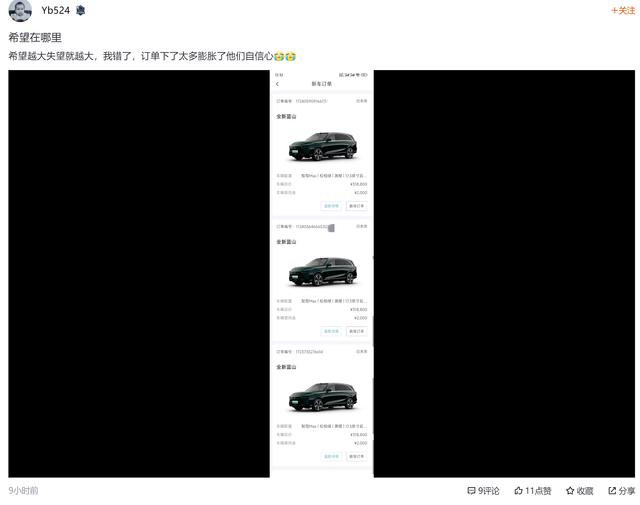Click the post body text about 订单

point(141,56)
